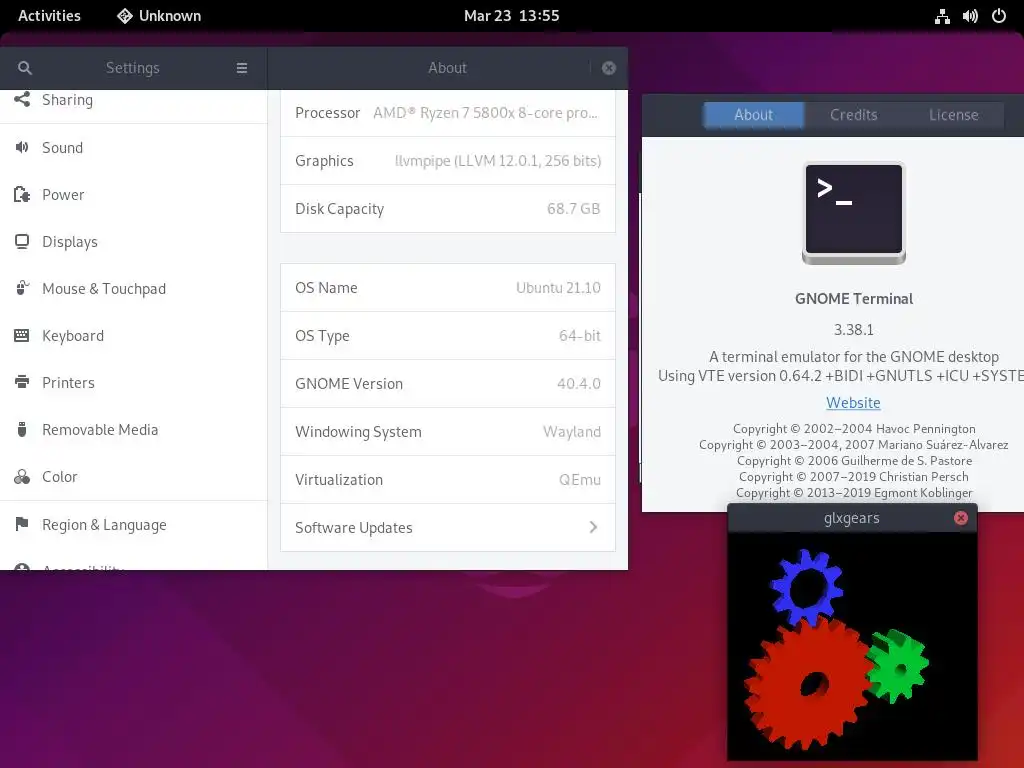
Task: Select Displays settings panel
Action: (x=133, y=242)
